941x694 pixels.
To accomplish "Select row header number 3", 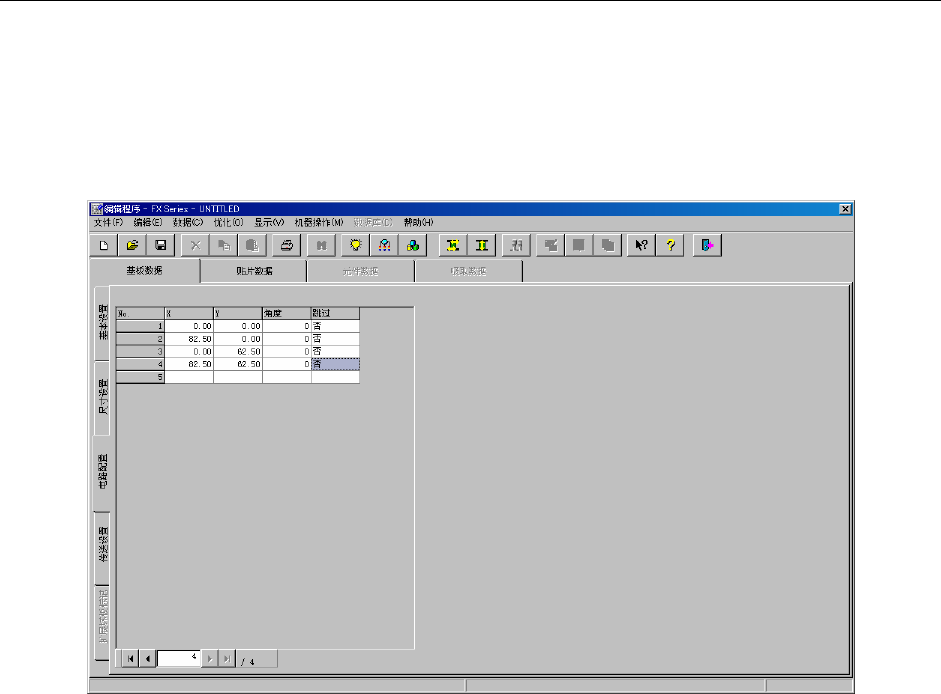I will click(140, 351).
